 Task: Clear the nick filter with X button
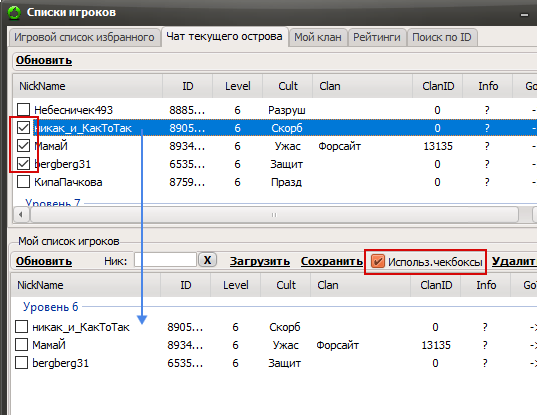tap(208, 260)
